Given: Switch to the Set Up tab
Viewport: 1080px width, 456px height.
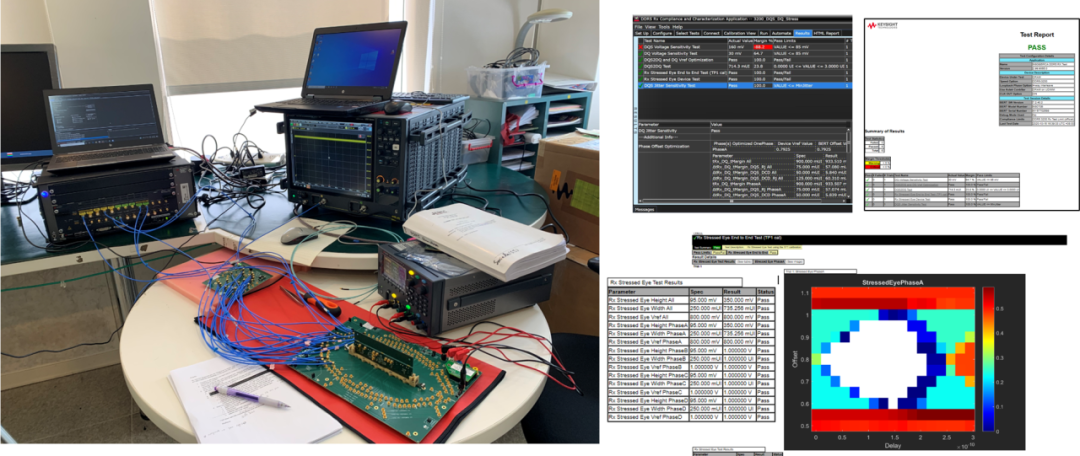Looking at the screenshot, I should tap(642, 33).
